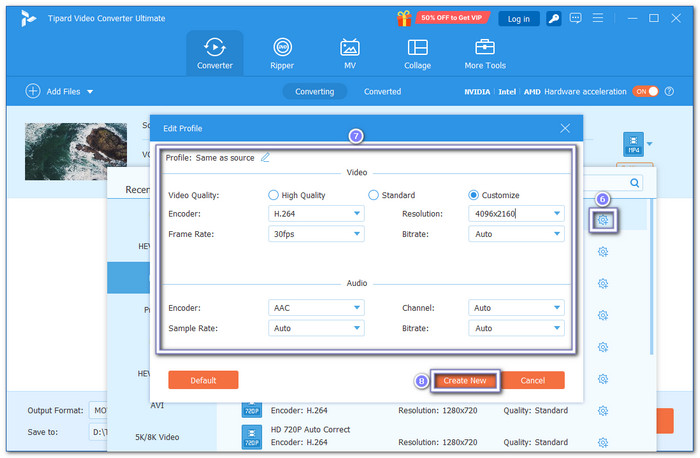Image resolution: width=700 pixels, height=458 pixels.
Task: Click the fifth profile settings gear
Action: pos(603,347)
